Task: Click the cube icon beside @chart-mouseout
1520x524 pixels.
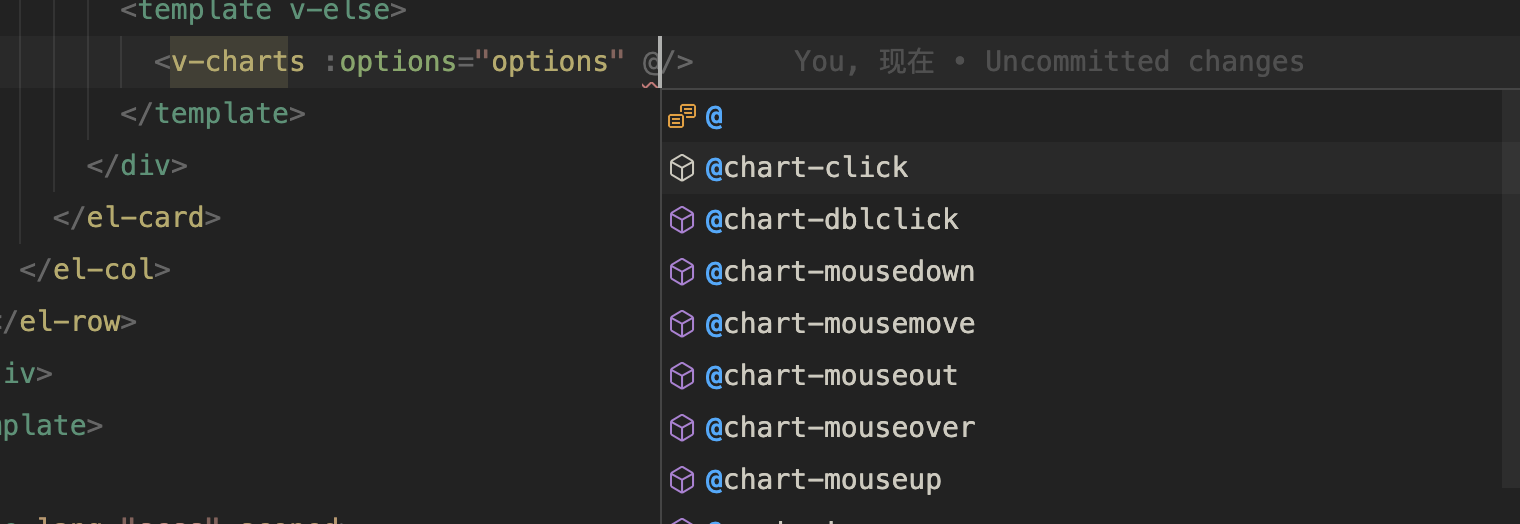Action: pos(681,376)
